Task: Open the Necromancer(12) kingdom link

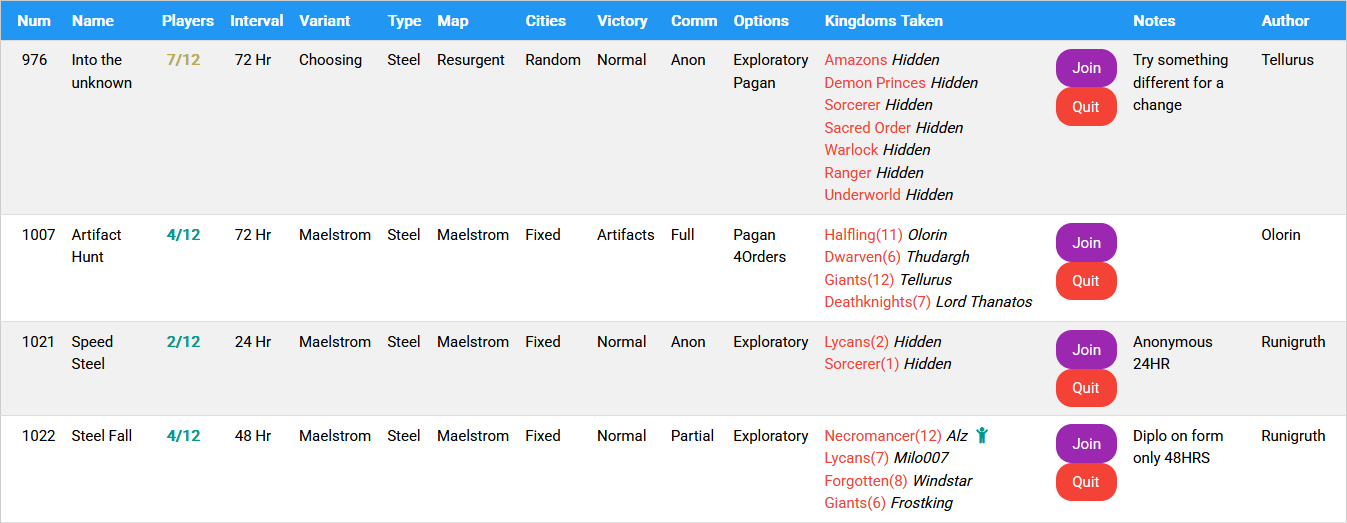Action: click(x=882, y=436)
